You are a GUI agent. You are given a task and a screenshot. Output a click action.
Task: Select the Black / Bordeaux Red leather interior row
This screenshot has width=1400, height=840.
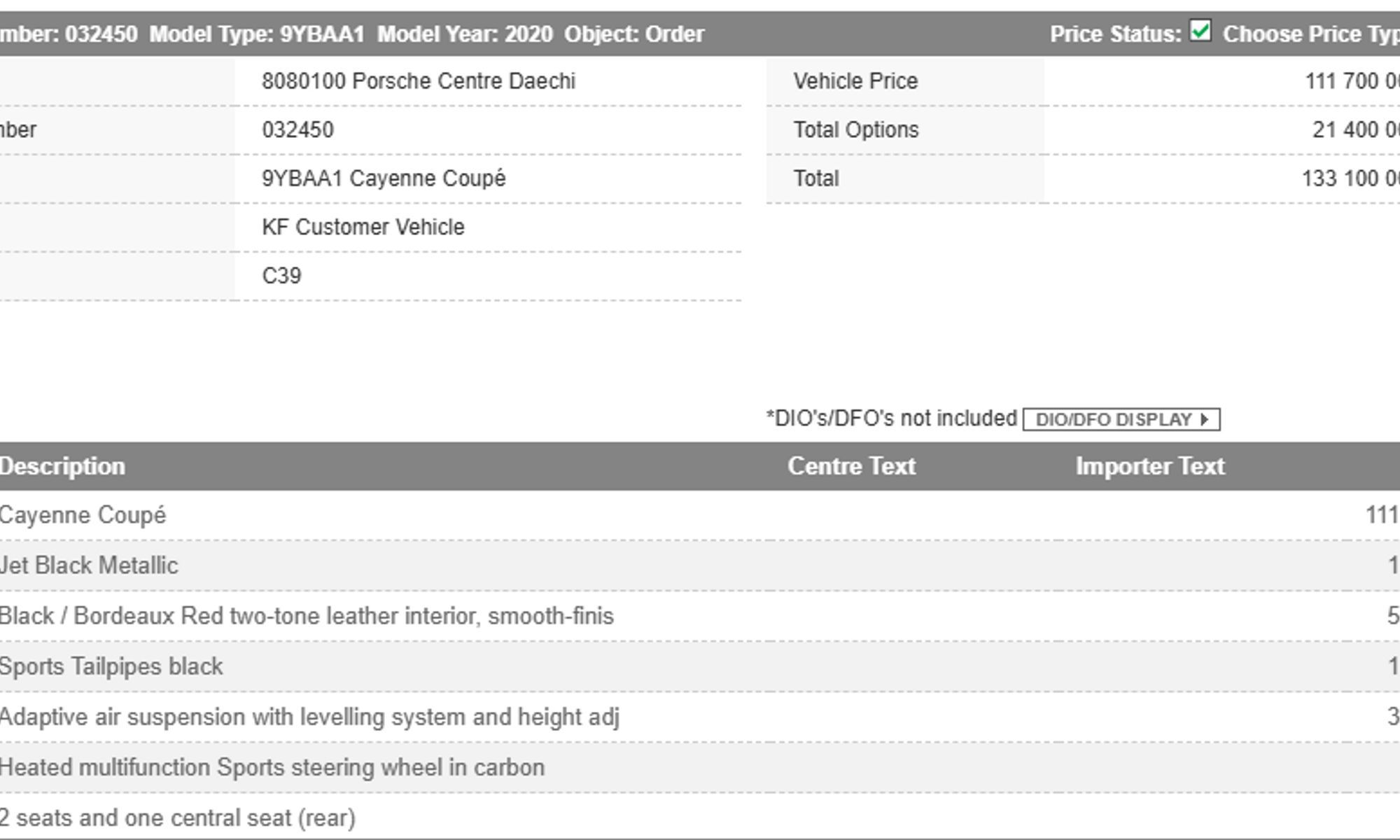pyautogui.click(x=307, y=616)
